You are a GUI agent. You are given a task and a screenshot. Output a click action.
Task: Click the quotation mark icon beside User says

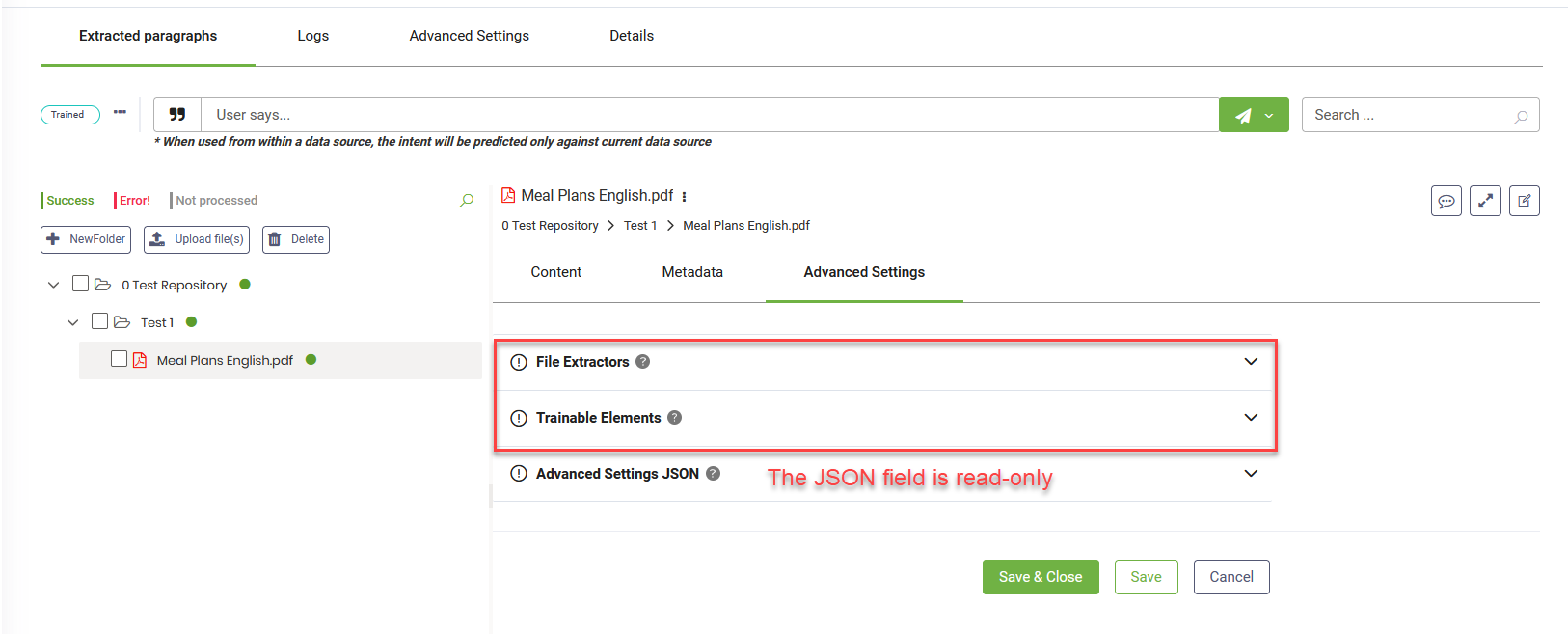coord(177,115)
